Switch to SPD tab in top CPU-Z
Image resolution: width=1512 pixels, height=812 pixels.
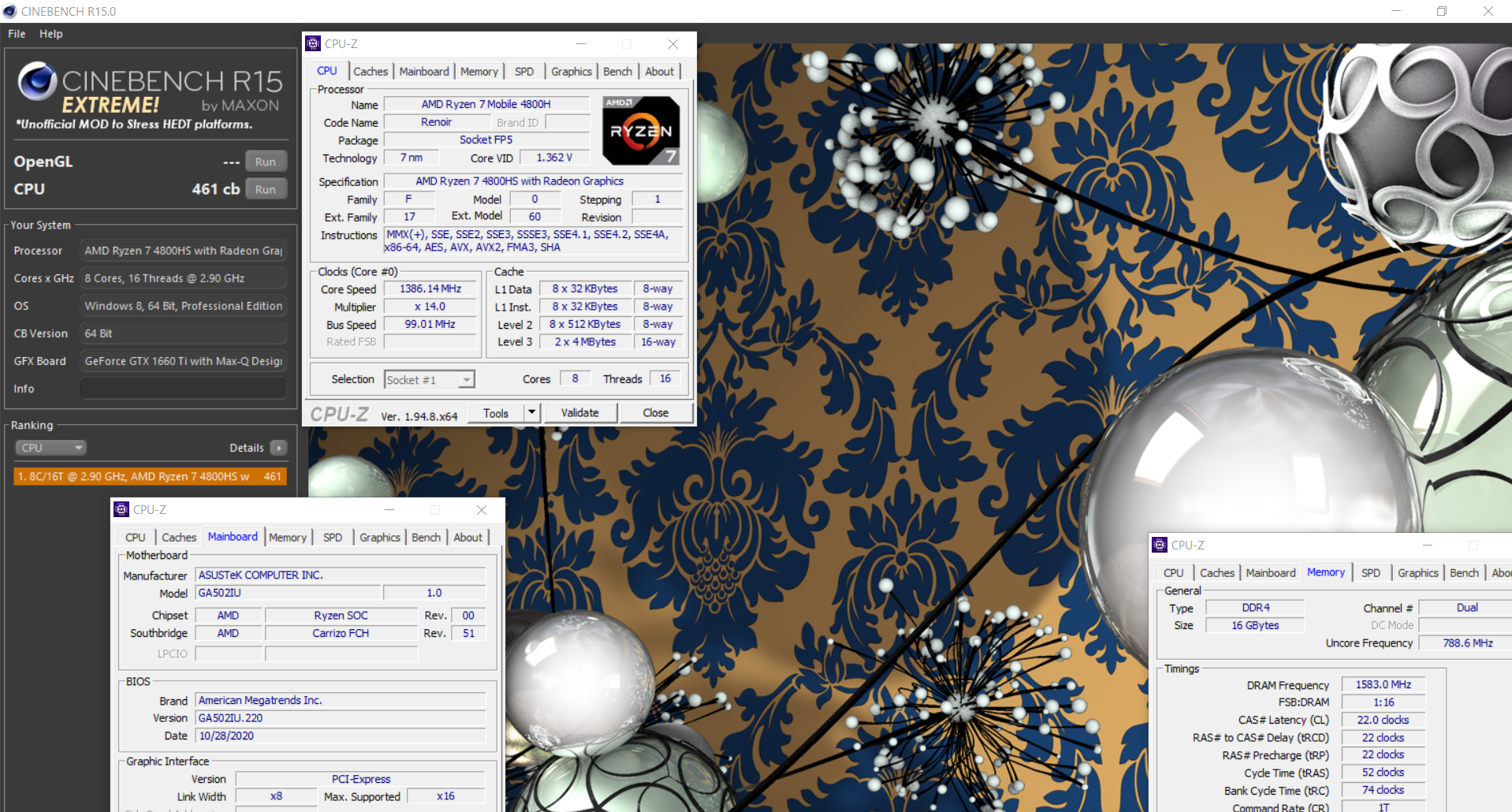(524, 71)
